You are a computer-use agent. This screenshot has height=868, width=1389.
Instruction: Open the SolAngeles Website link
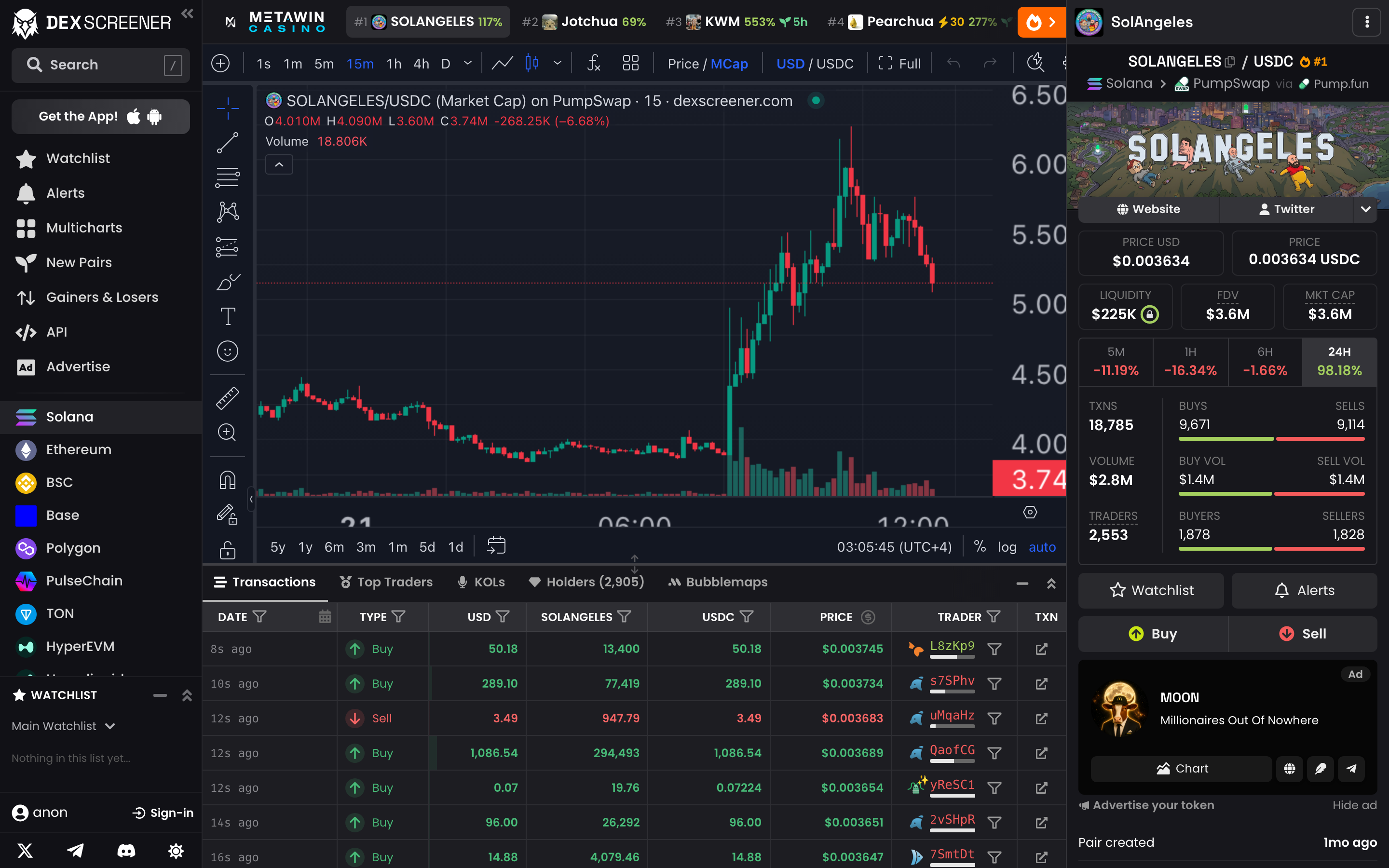click(1148, 210)
